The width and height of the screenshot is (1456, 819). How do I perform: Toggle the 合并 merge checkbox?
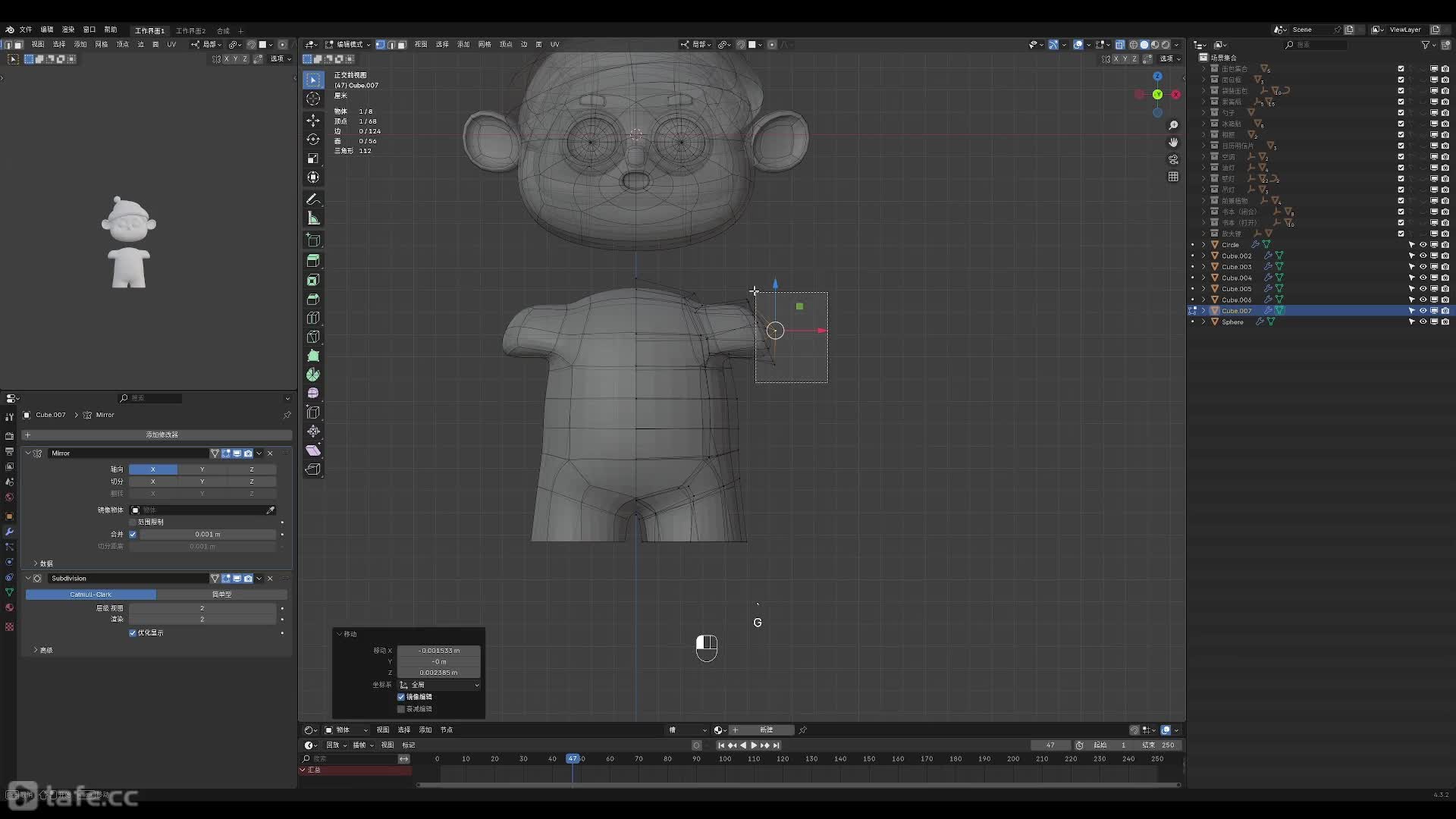tap(133, 535)
